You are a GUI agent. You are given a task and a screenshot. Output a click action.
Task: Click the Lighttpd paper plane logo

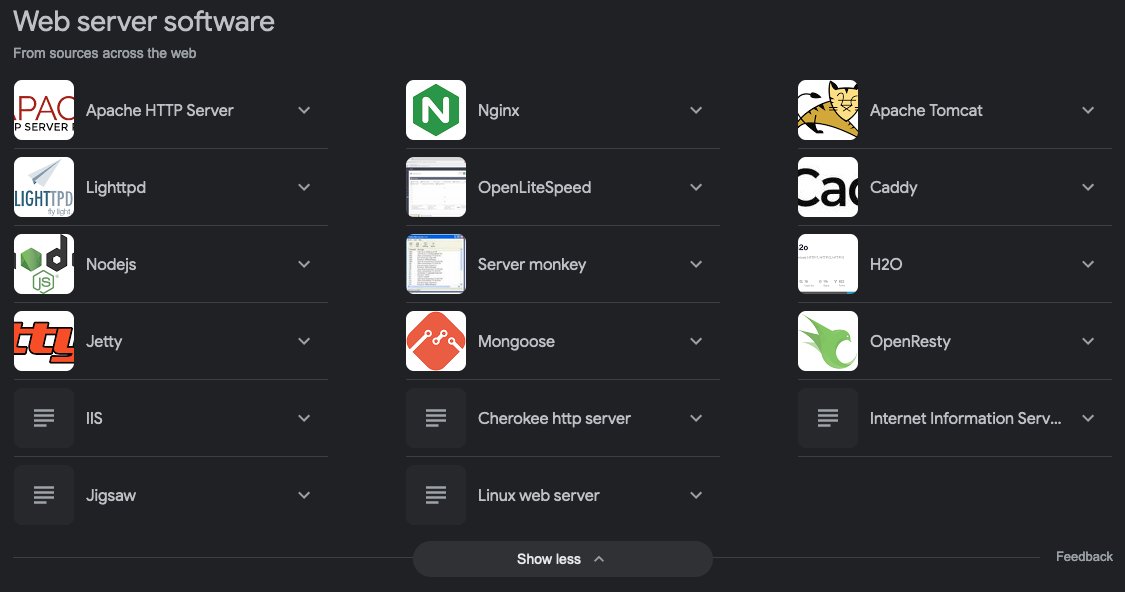(44, 187)
